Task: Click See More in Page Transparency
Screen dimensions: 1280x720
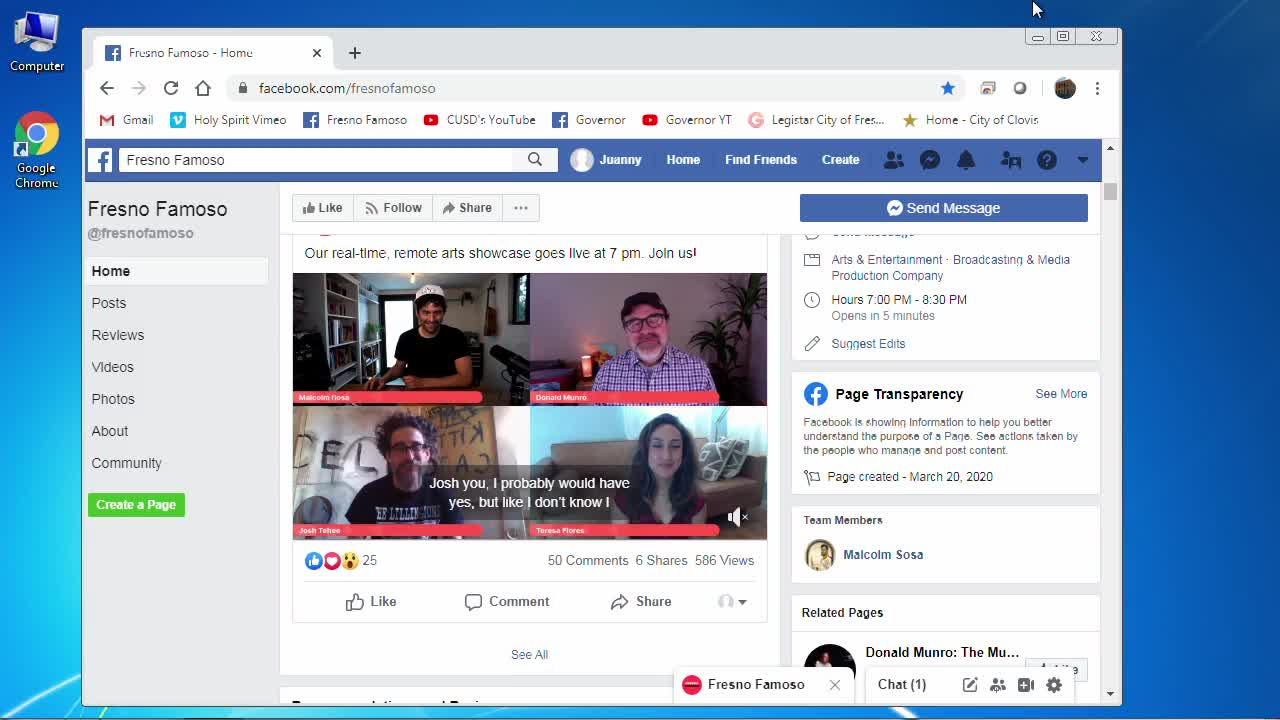Action: click(1061, 394)
